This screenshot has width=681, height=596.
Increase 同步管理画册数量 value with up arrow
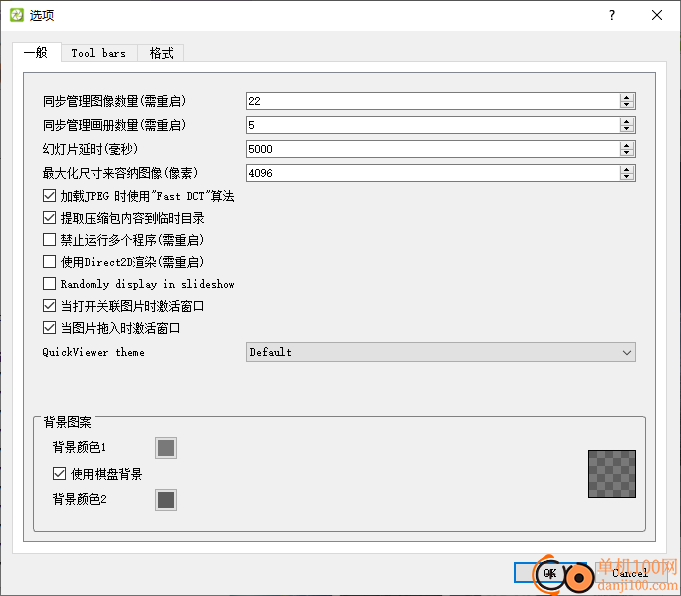(x=626, y=122)
